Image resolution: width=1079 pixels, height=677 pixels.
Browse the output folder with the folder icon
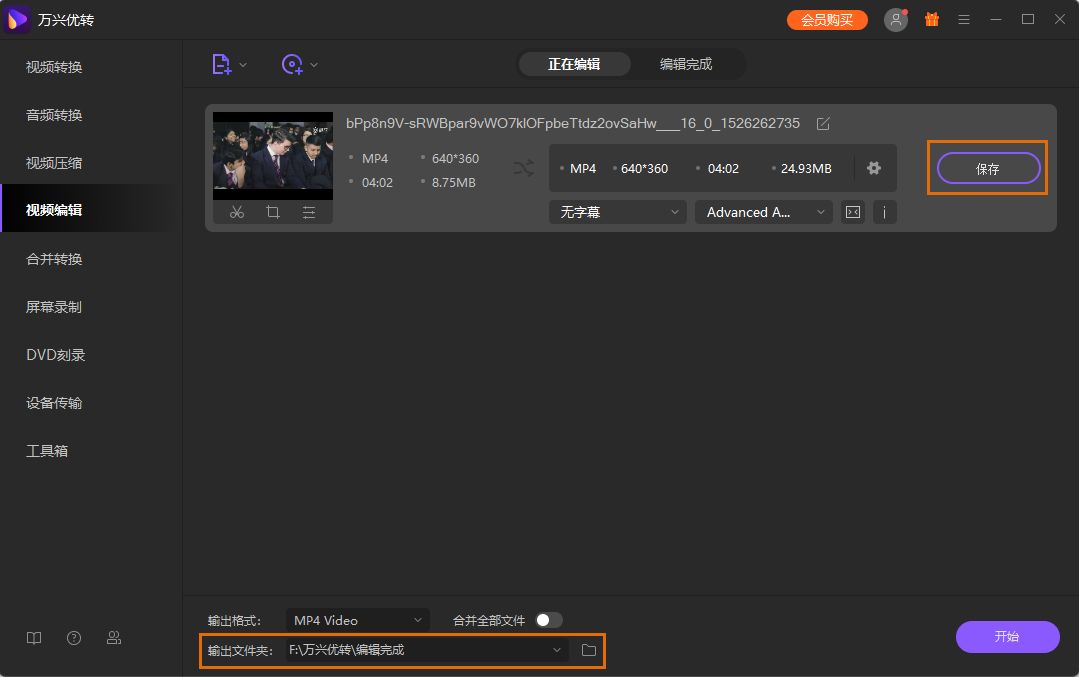click(x=588, y=650)
